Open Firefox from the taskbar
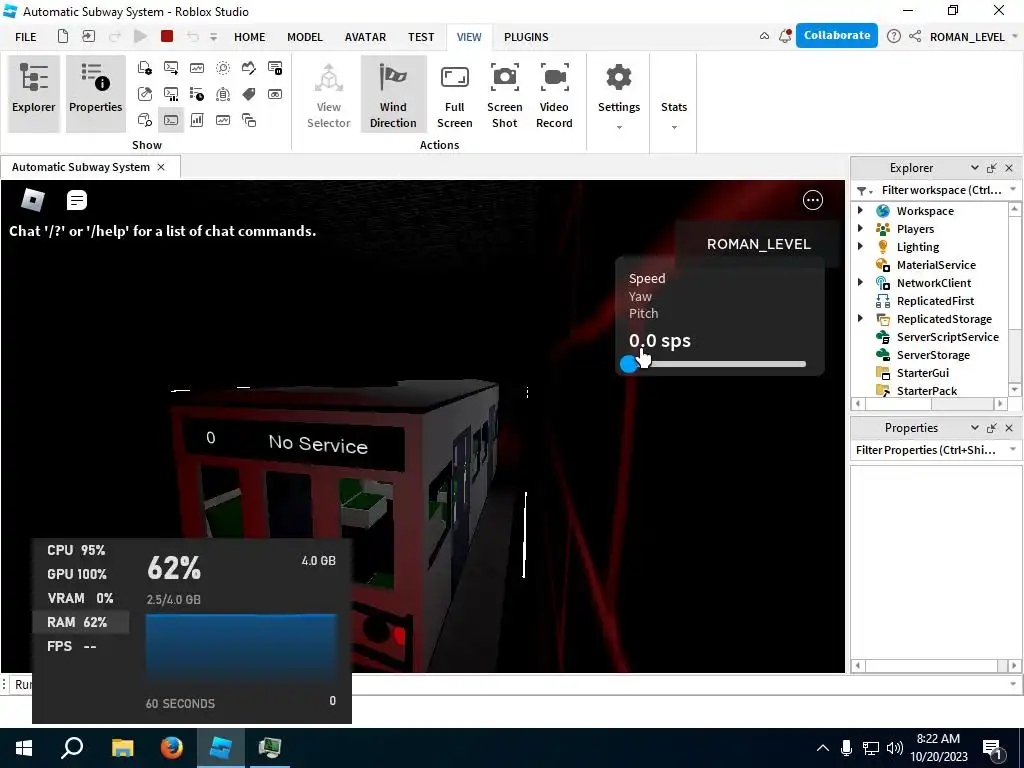1024x768 pixels. coord(172,747)
